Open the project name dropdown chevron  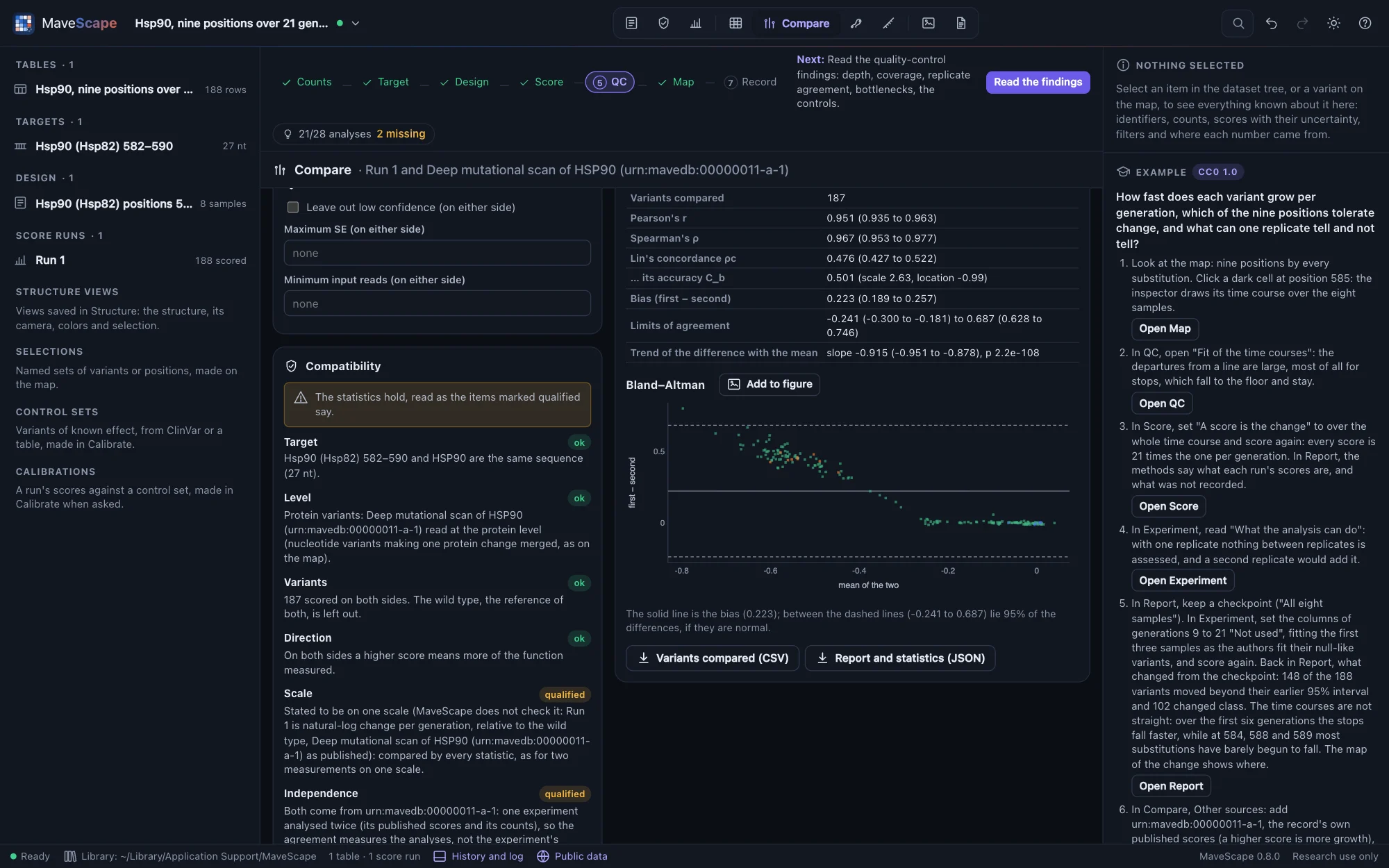coord(356,23)
